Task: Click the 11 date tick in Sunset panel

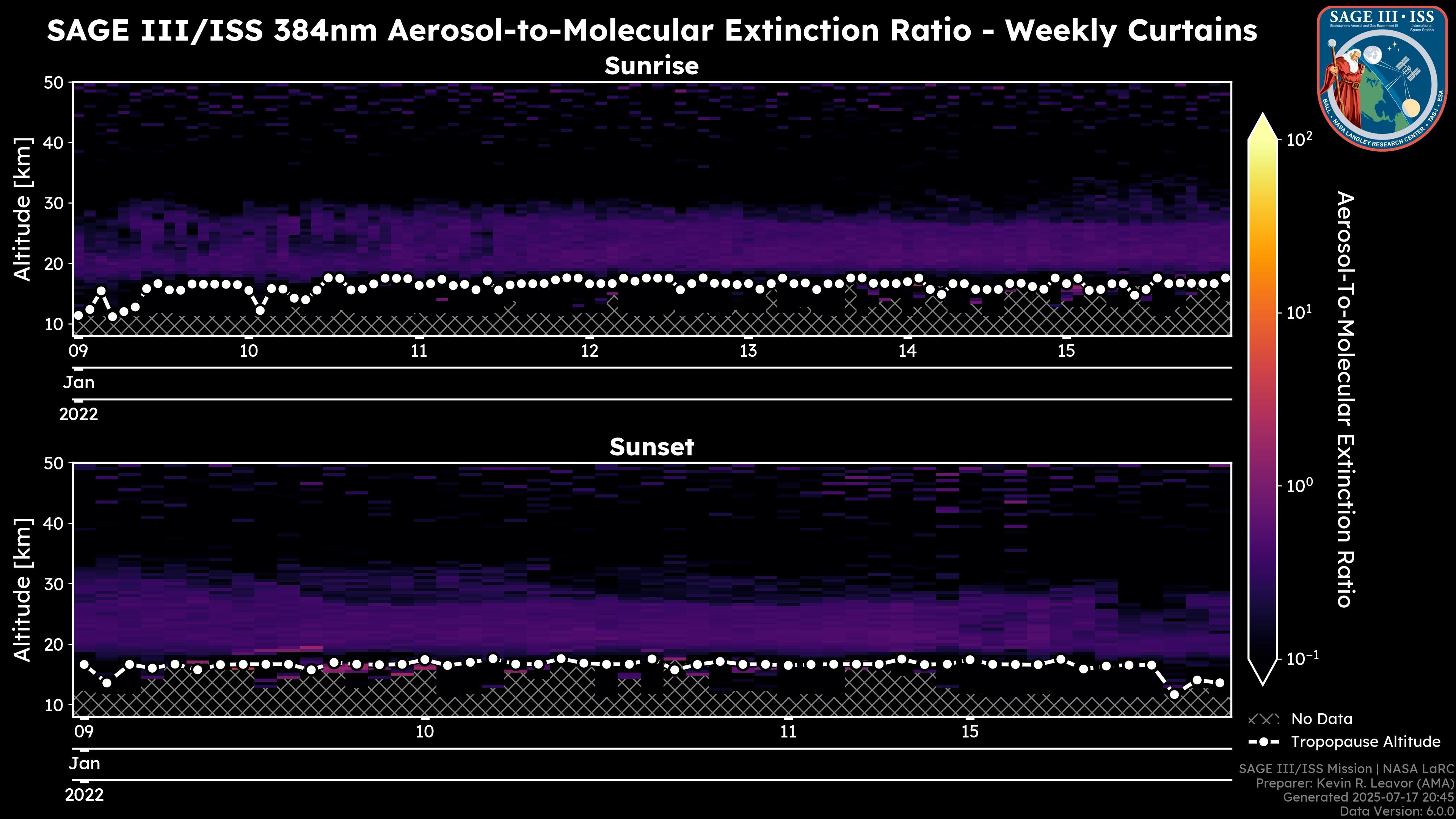Action: 788,732
